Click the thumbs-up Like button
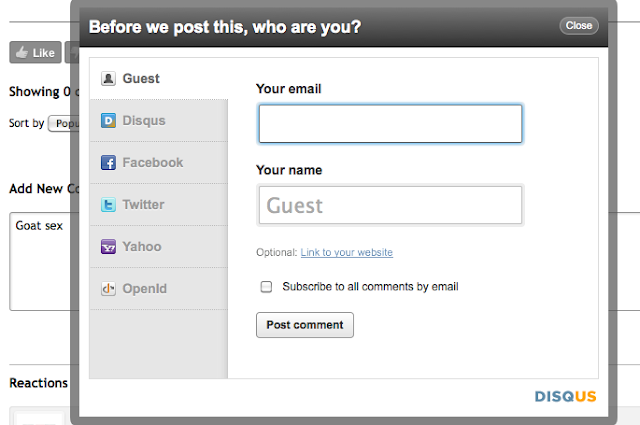 (x=34, y=52)
